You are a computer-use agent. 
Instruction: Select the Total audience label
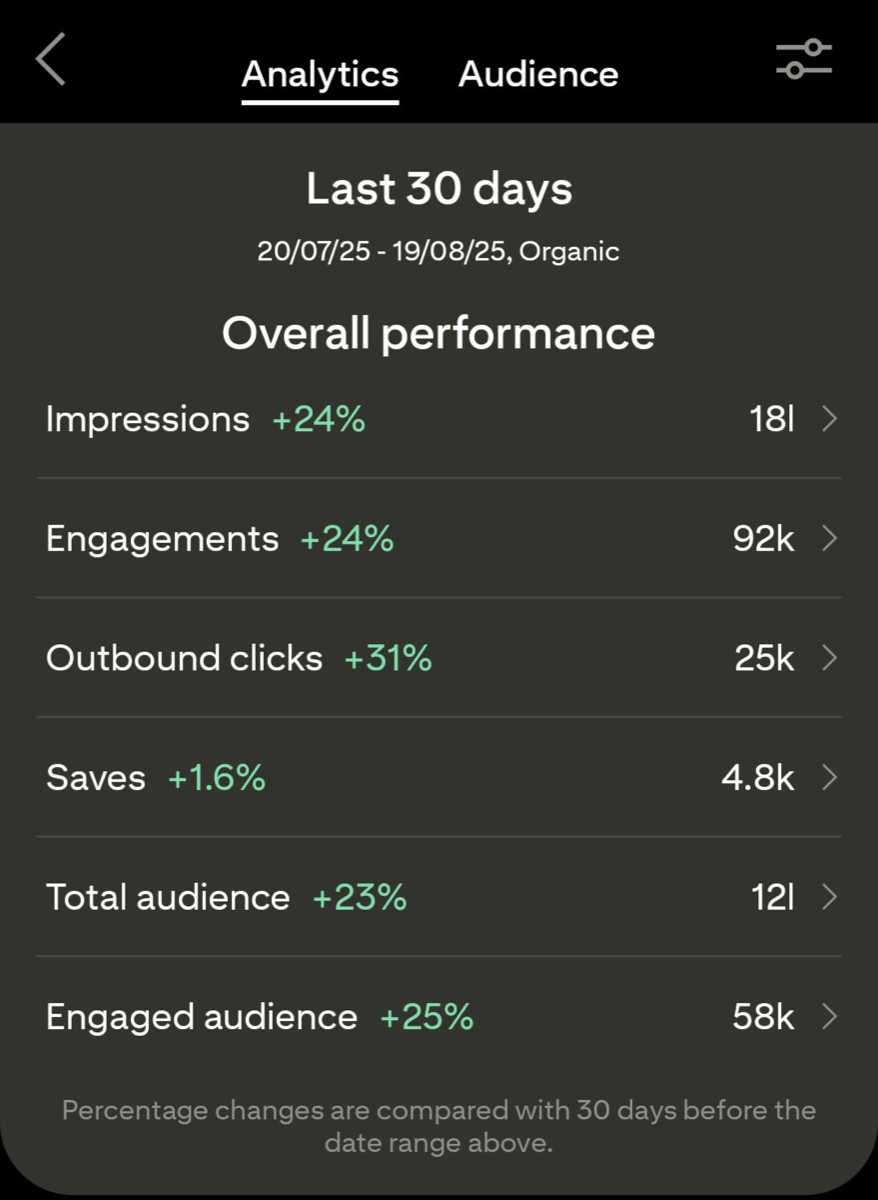point(168,897)
